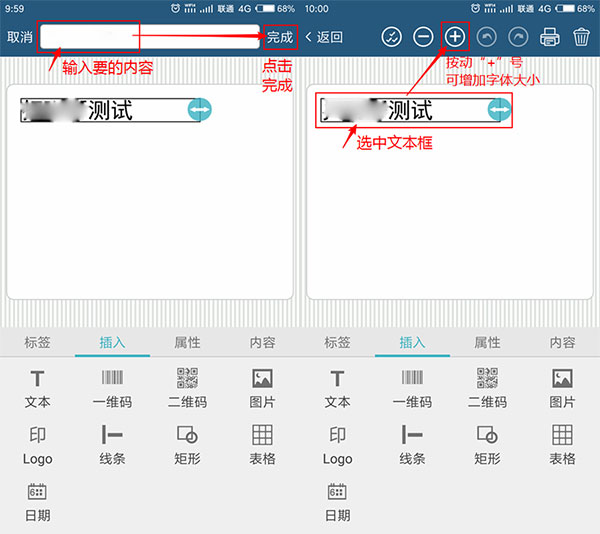Insert a 一维码 barcode on the right phone screen

point(412,388)
